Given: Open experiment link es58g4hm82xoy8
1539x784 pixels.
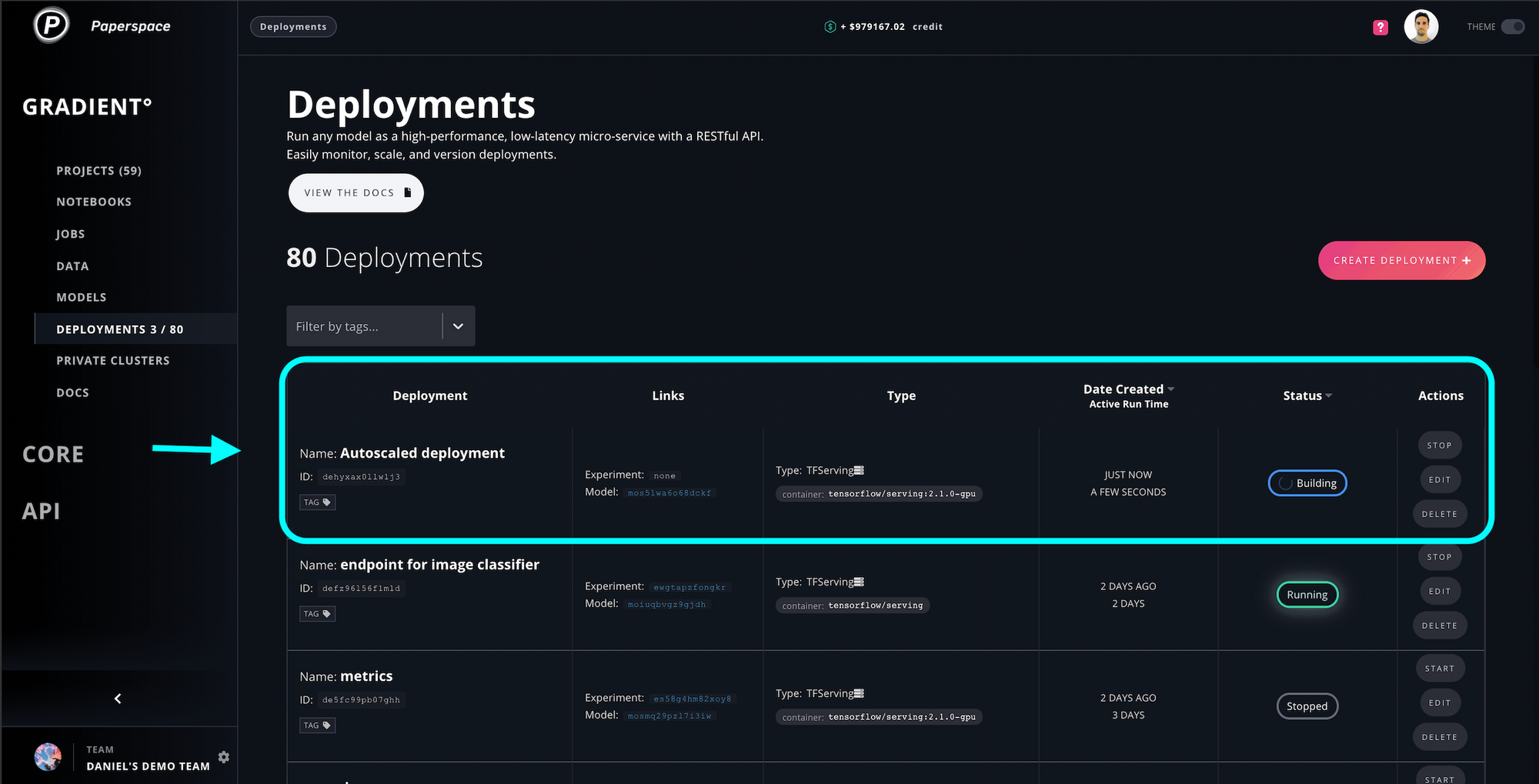Looking at the screenshot, I should click(x=693, y=699).
